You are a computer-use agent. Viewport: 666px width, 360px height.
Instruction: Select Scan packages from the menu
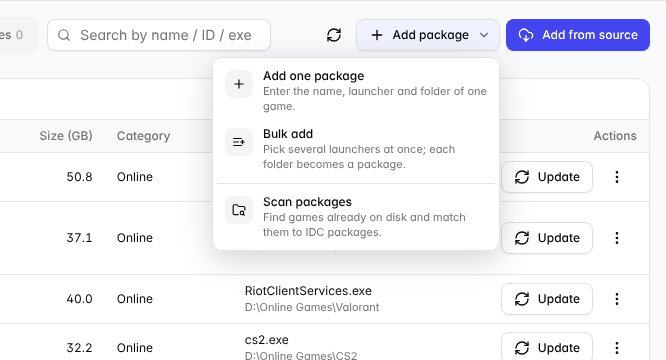point(356,217)
